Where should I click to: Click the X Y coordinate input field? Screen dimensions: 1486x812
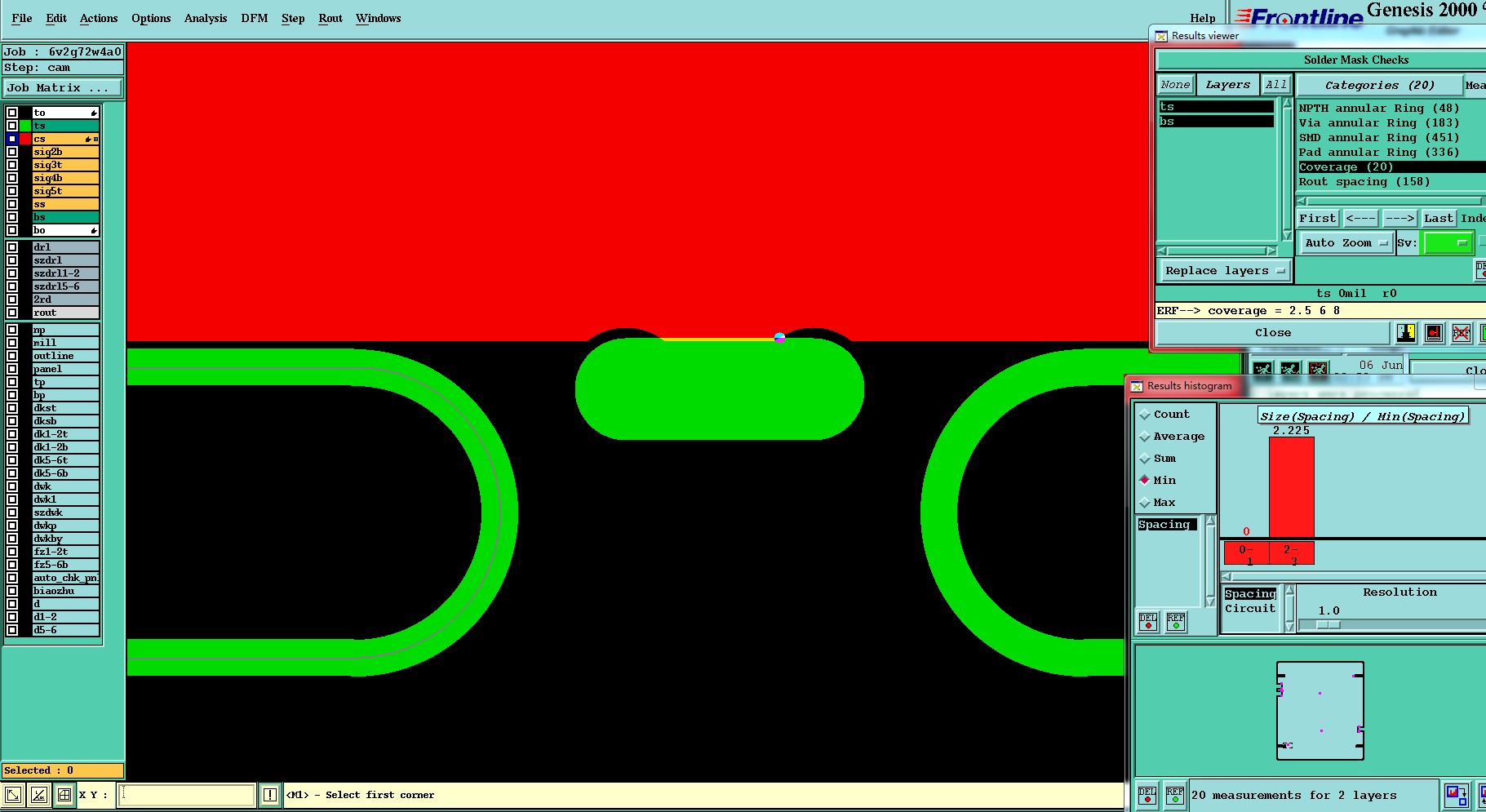click(x=186, y=795)
